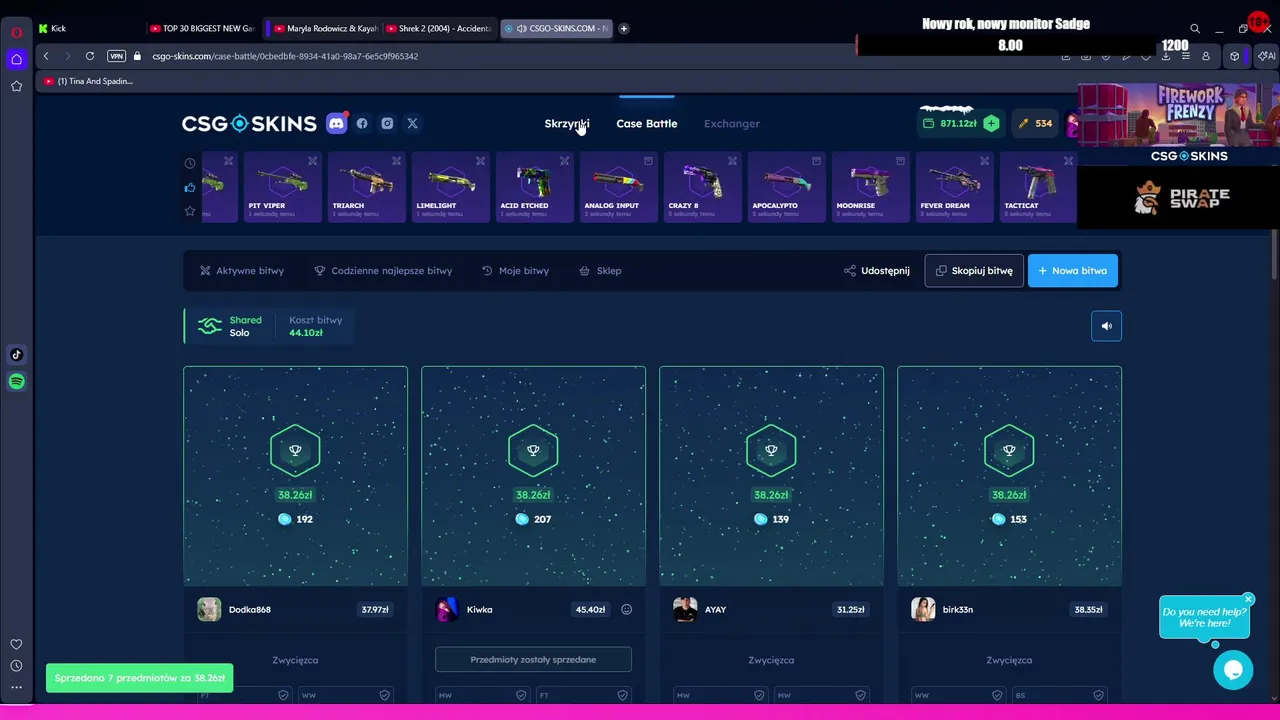
Task: Open the X (Twitter) icon
Action: point(412,124)
